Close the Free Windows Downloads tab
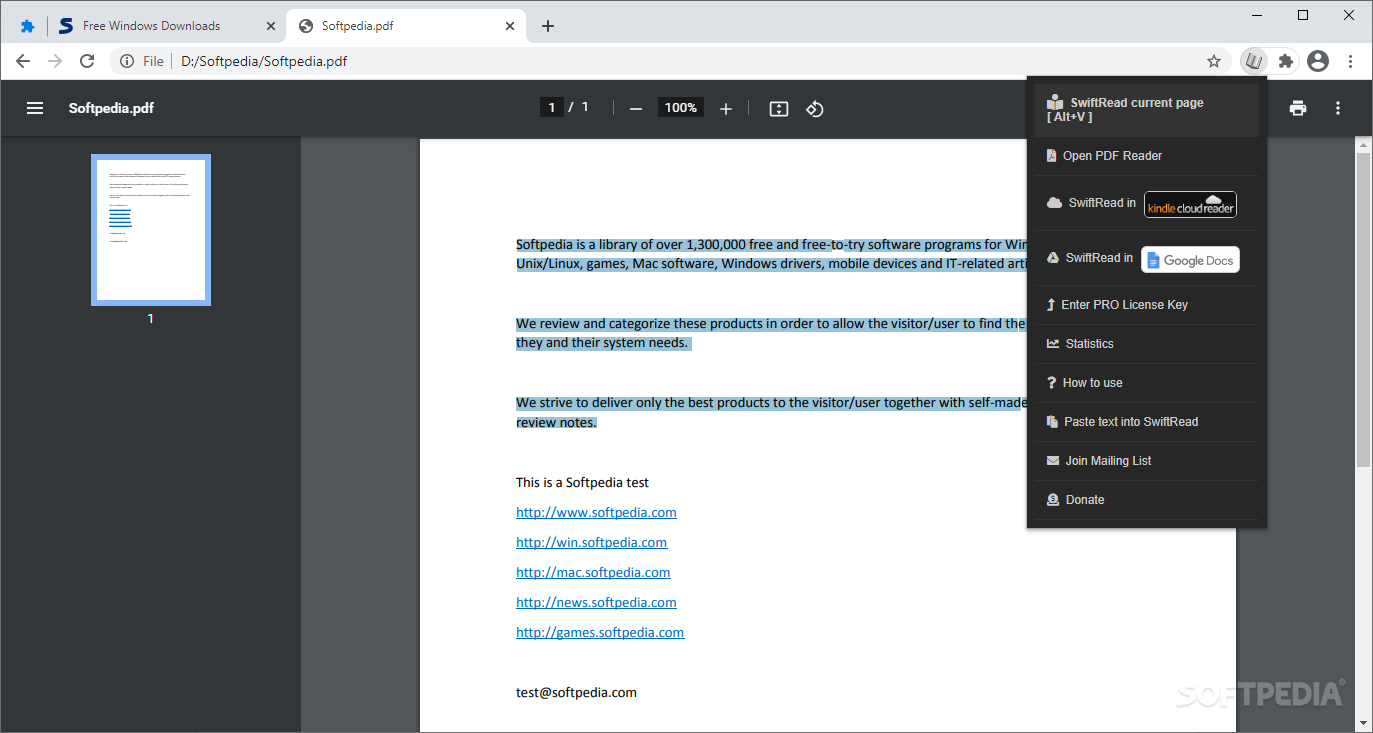This screenshot has height=733, width=1373. [271, 26]
